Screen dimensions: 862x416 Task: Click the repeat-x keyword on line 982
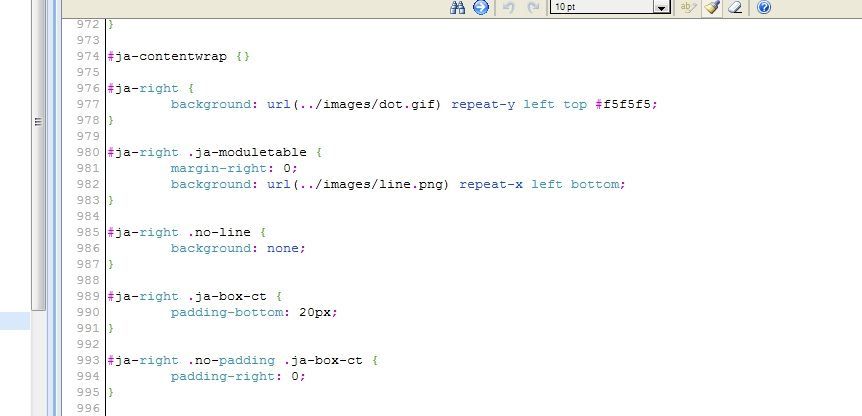(491, 185)
